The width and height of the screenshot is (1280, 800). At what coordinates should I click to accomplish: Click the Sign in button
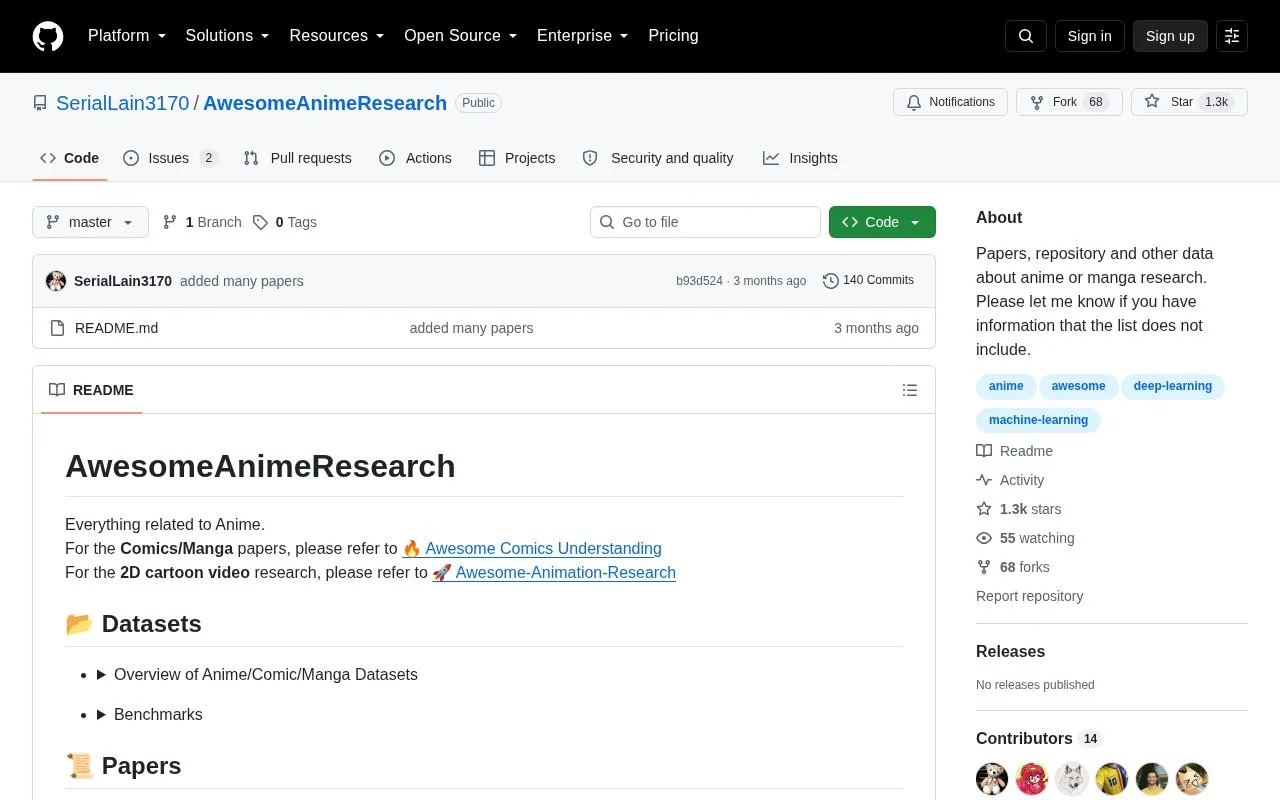coord(1089,36)
